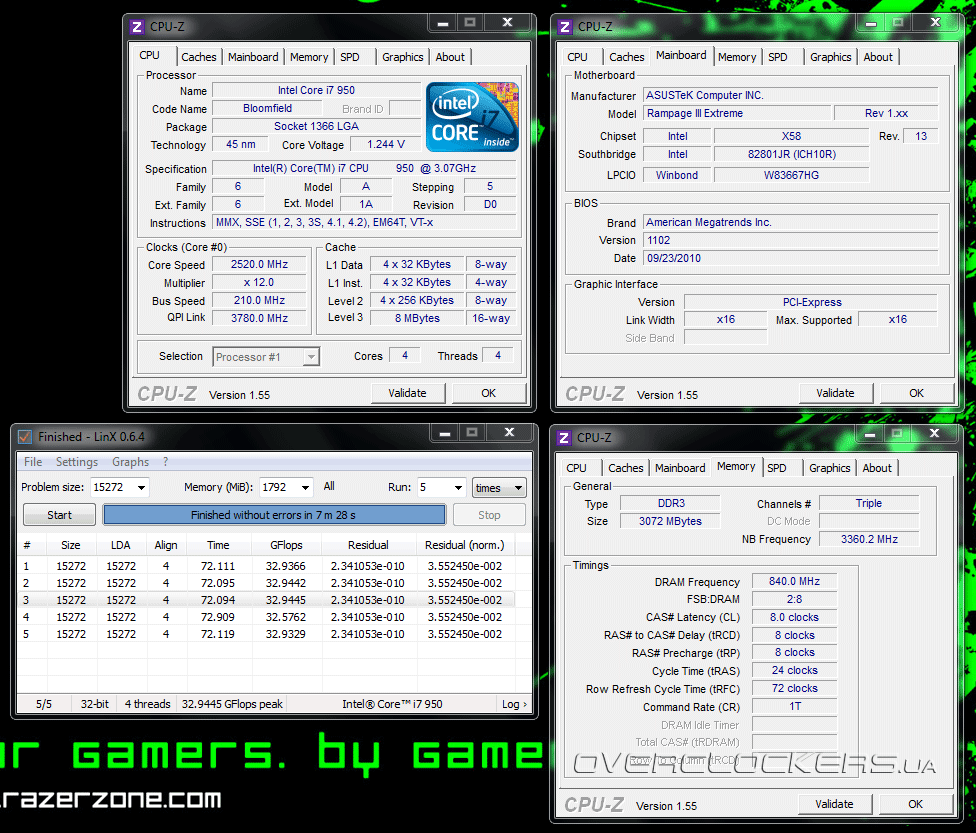The image size is (976, 833).
Task: Select Caches tab in the Memory window
Action: [x=626, y=468]
